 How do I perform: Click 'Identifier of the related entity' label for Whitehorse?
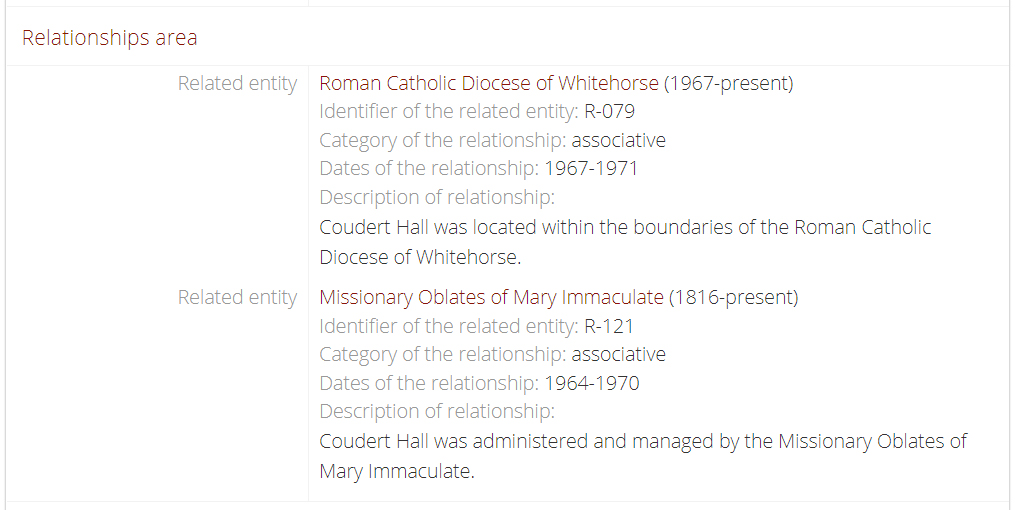(448, 111)
